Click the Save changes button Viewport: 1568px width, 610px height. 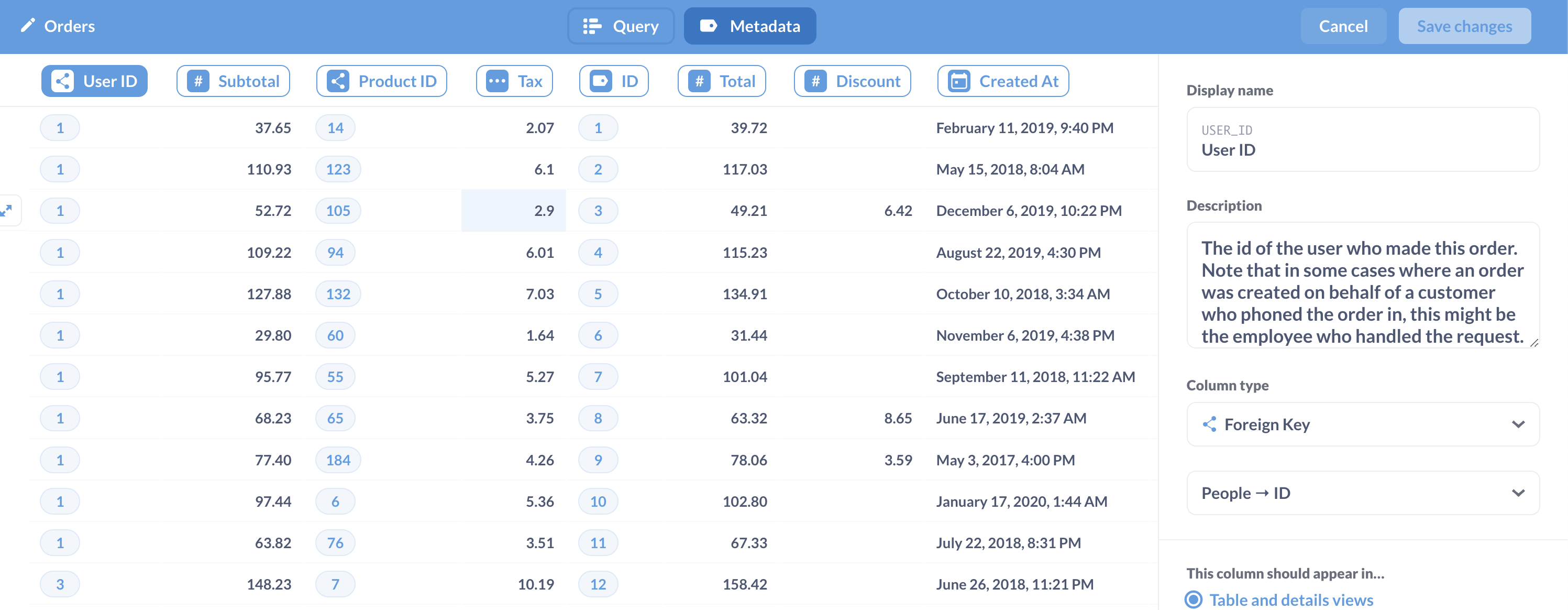[1464, 26]
